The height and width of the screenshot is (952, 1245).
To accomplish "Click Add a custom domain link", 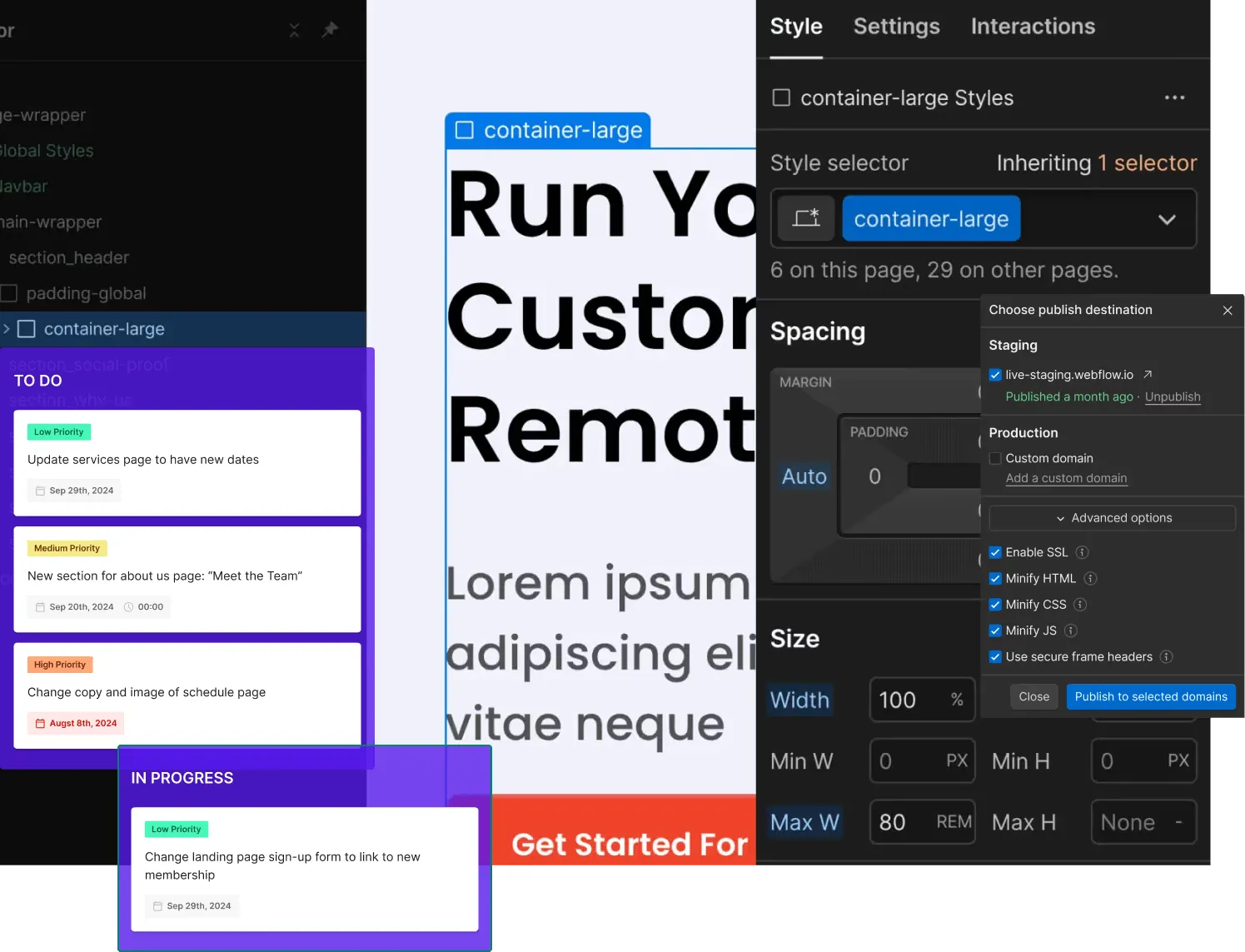I will point(1066,478).
